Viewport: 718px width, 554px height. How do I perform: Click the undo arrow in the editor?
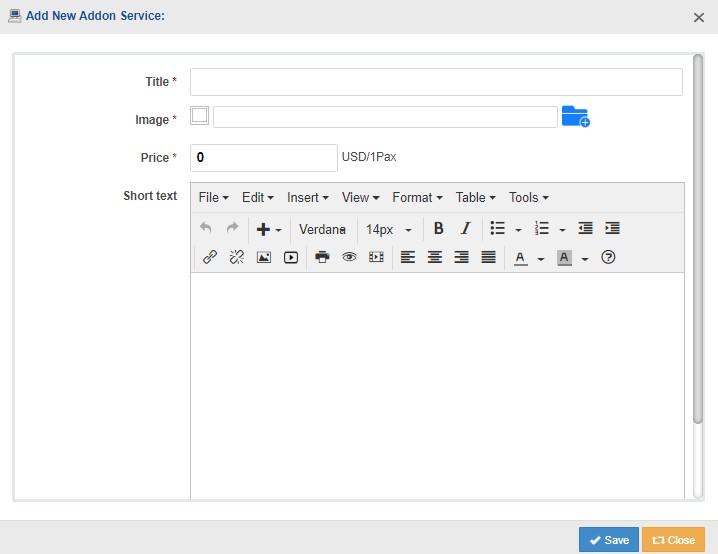206,228
